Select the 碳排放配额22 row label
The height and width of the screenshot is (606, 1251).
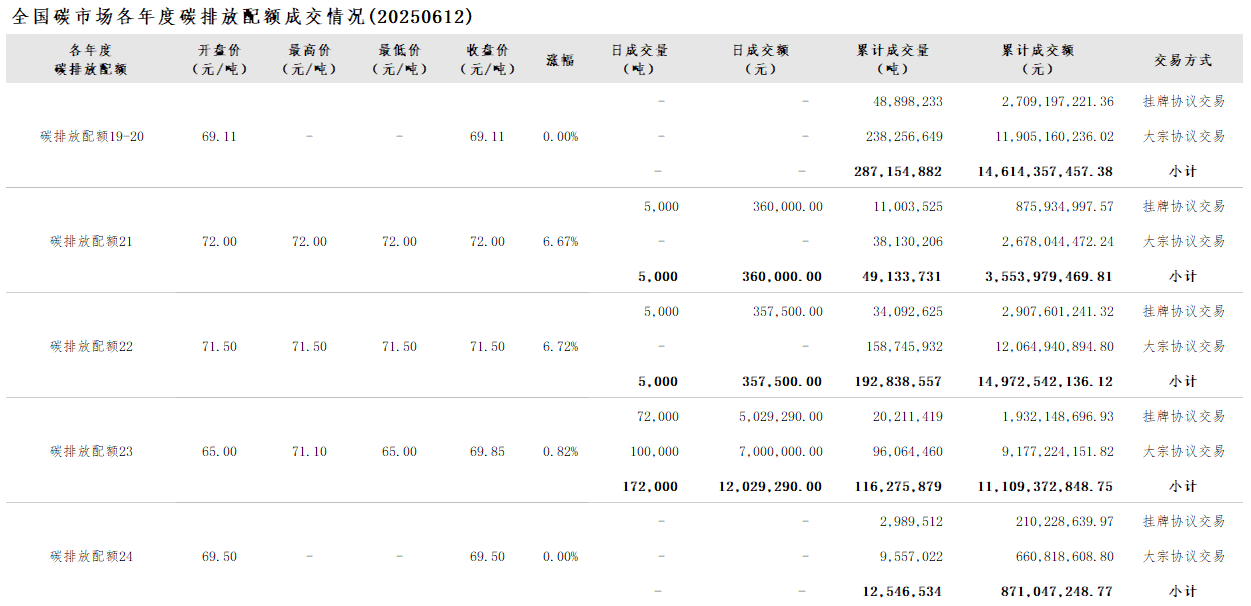tap(92, 346)
